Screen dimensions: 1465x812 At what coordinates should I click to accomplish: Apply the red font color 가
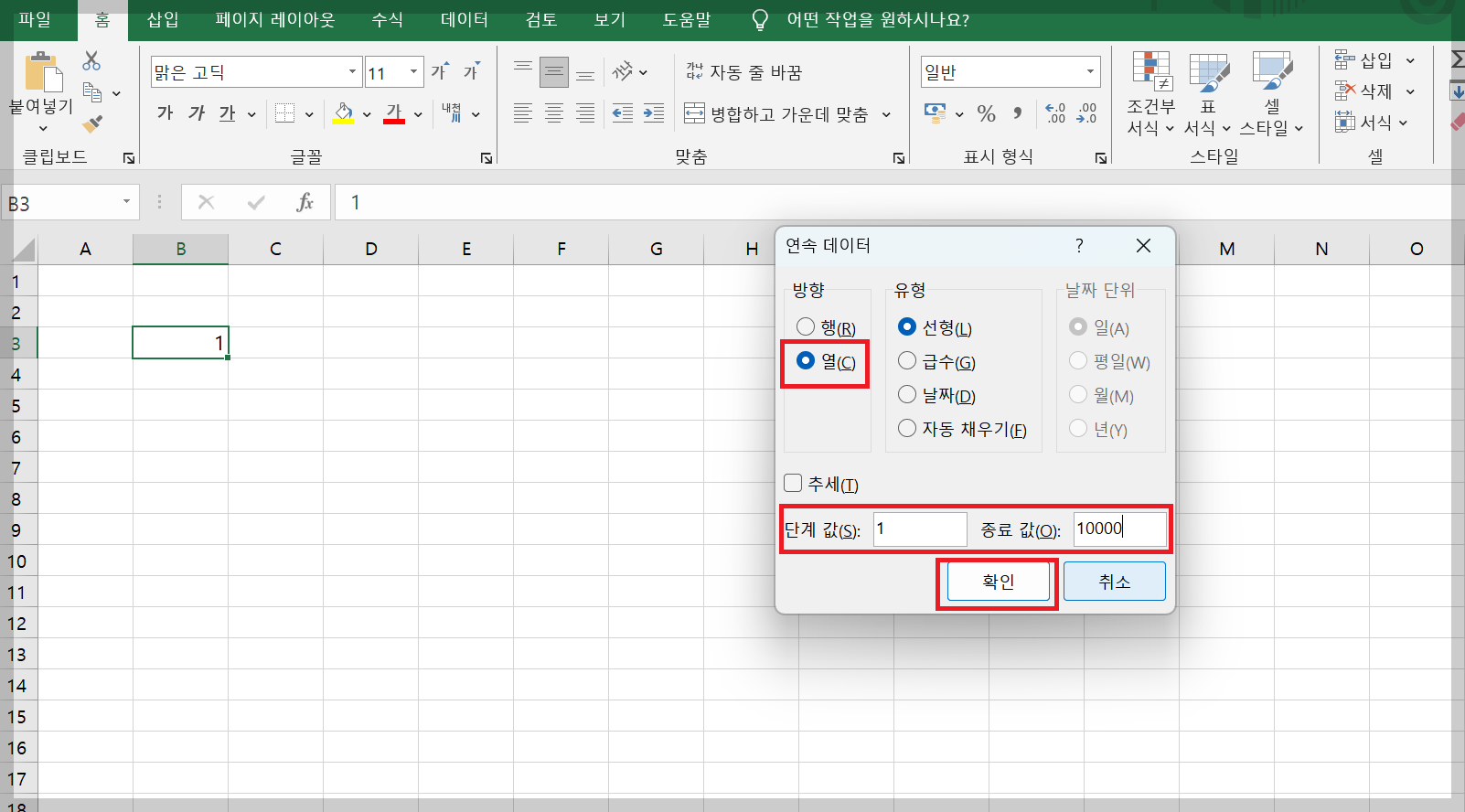point(394,113)
